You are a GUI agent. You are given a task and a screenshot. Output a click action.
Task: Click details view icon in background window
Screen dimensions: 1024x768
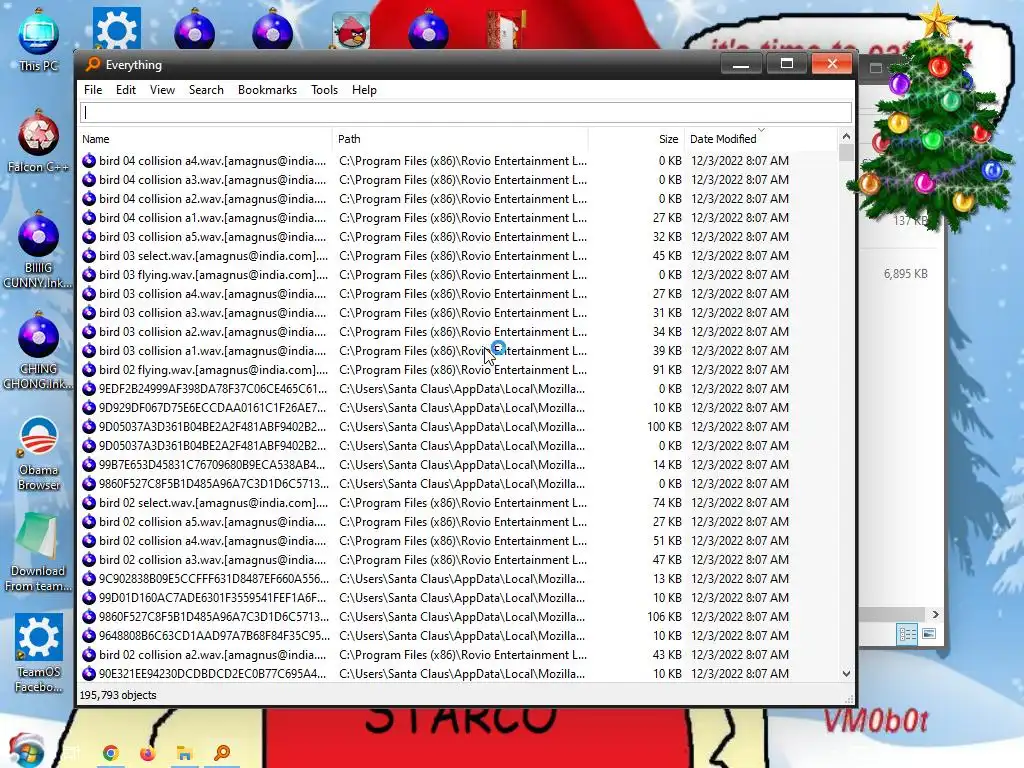tap(907, 634)
